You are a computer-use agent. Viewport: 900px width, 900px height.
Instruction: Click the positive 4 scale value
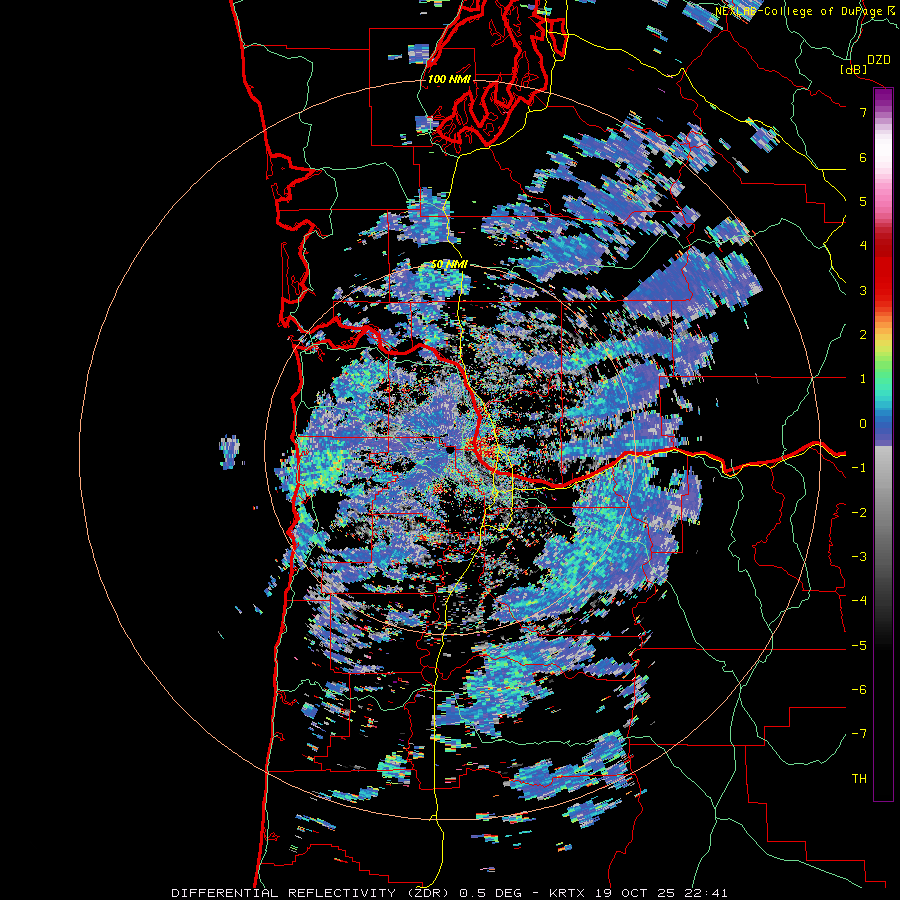coord(863,246)
